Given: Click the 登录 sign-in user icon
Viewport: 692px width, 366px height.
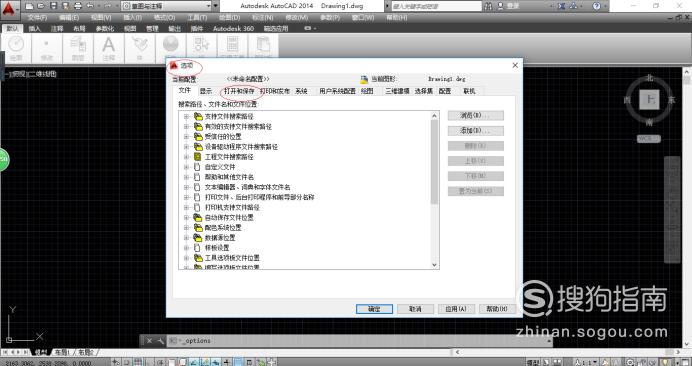Looking at the screenshot, I should pyautogui.click(x=499, y=6).
